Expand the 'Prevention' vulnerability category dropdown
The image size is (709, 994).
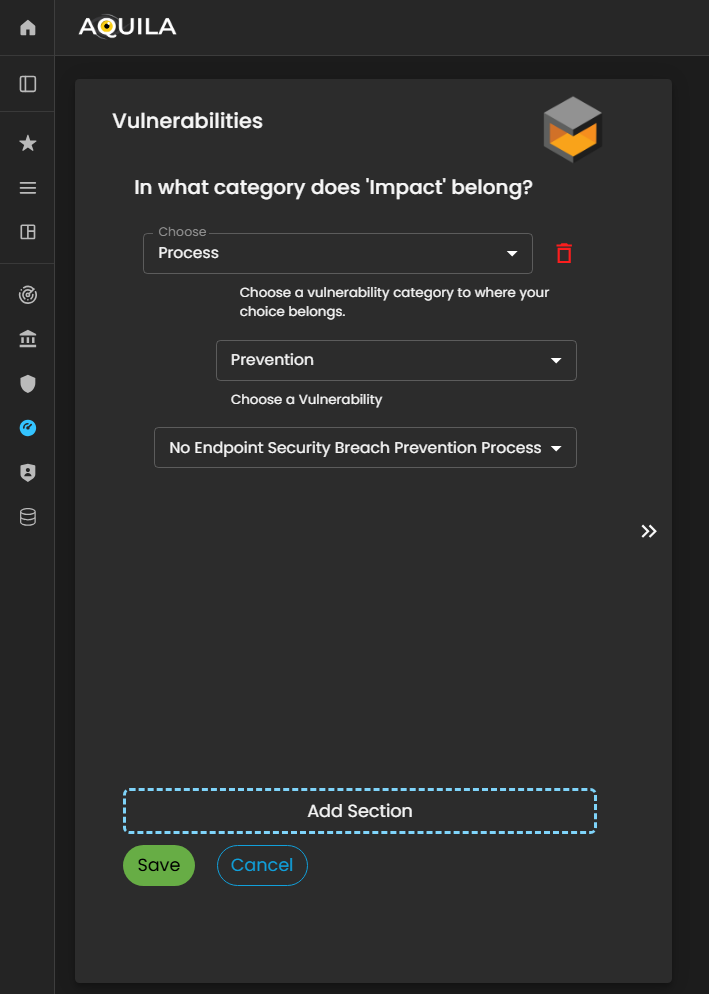(x=396, y=360)
